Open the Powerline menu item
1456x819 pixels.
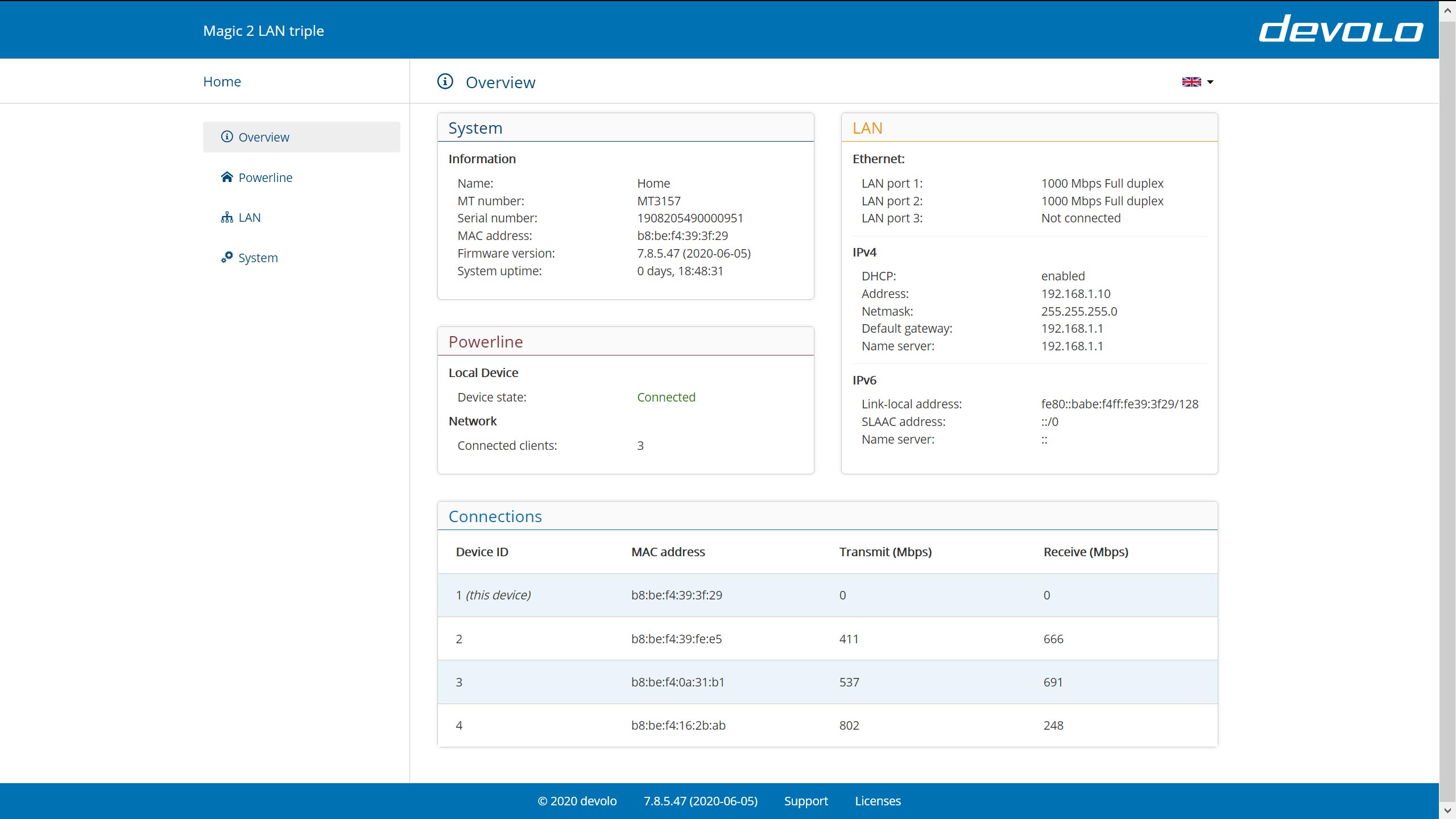click(301, 177)
